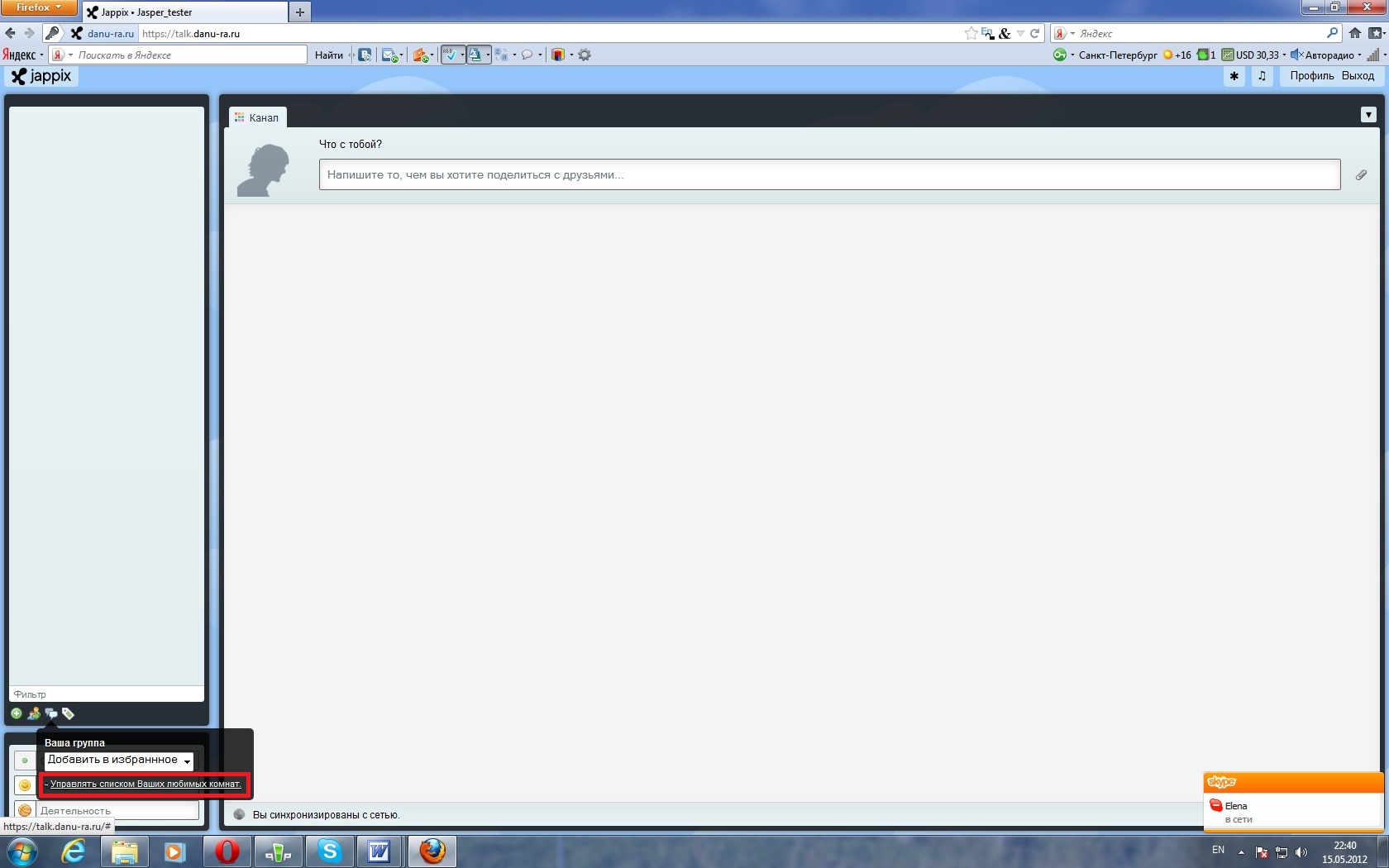Open Internet Explorer from the taskbar
Viewport: 1389px width, 868px height.
point(74,851)
